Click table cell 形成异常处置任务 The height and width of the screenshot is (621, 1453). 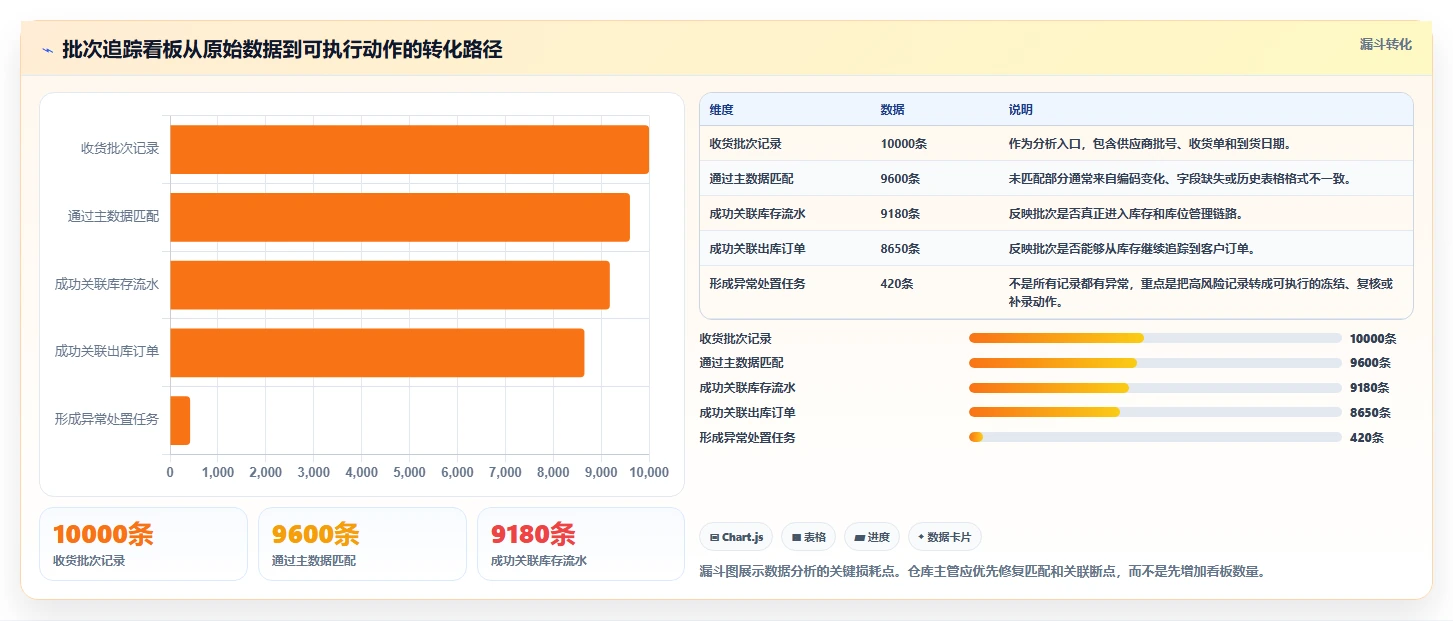(x=757, y=284)
